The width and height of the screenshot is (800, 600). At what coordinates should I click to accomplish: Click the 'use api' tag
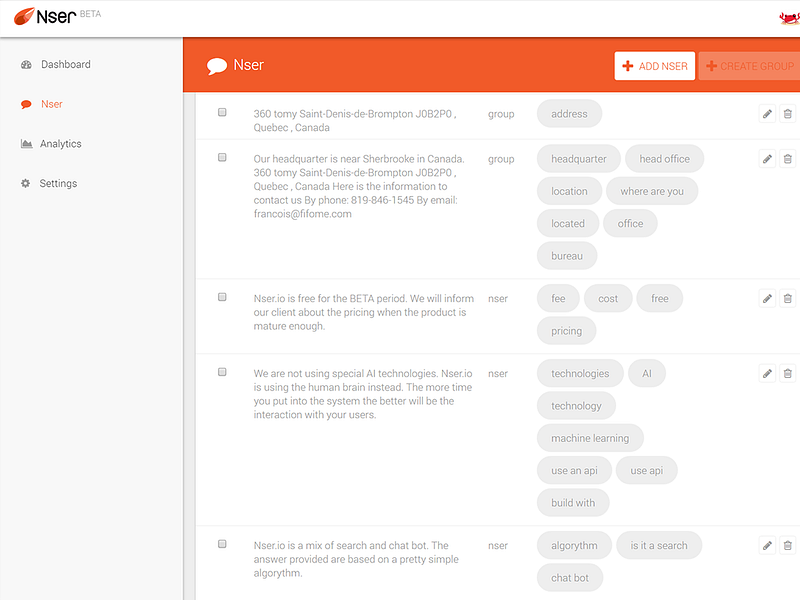coord(647,470)
